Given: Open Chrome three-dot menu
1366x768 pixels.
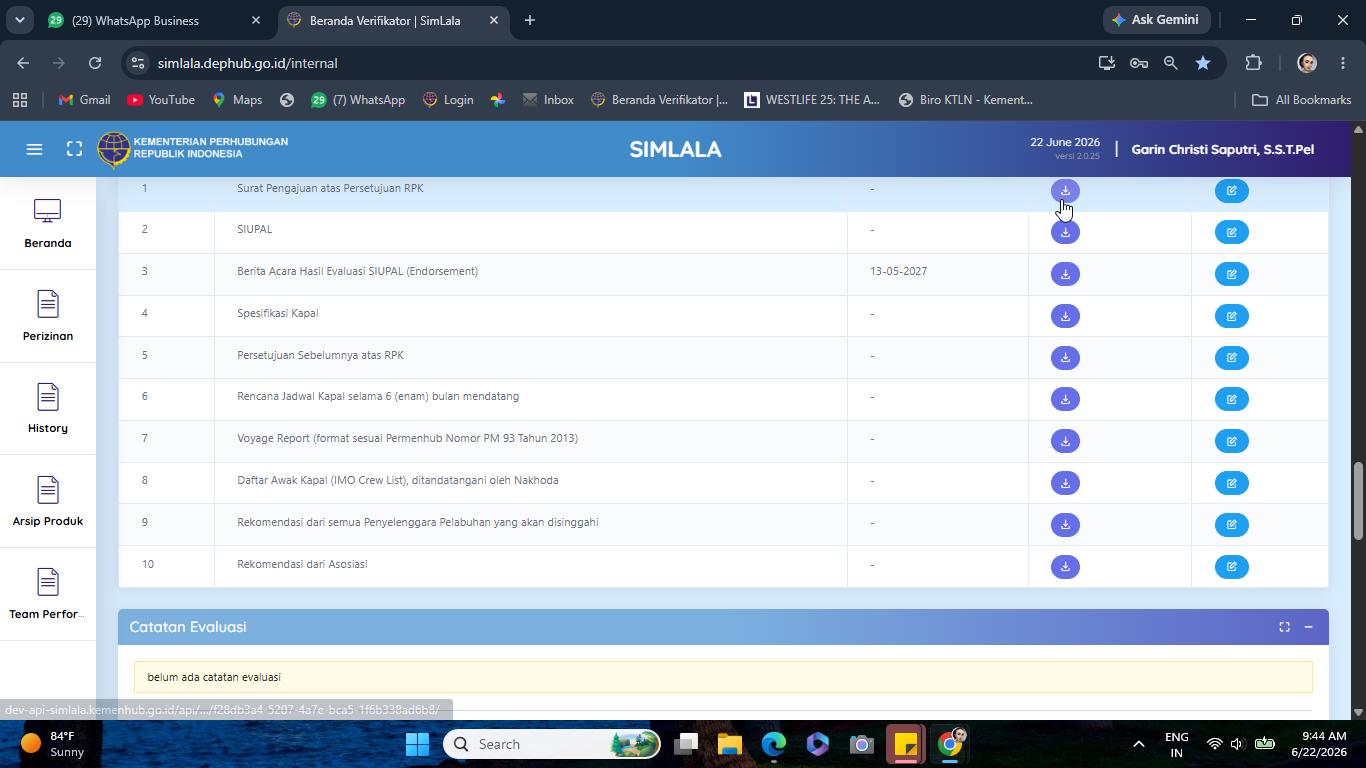Looking at the screenshot, I should pos(1342,63).
